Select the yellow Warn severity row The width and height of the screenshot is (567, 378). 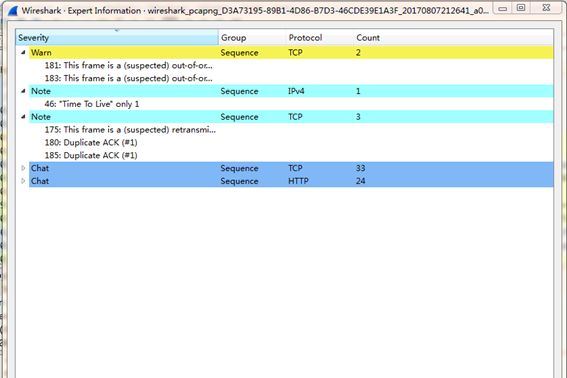(x=291, y=52)
